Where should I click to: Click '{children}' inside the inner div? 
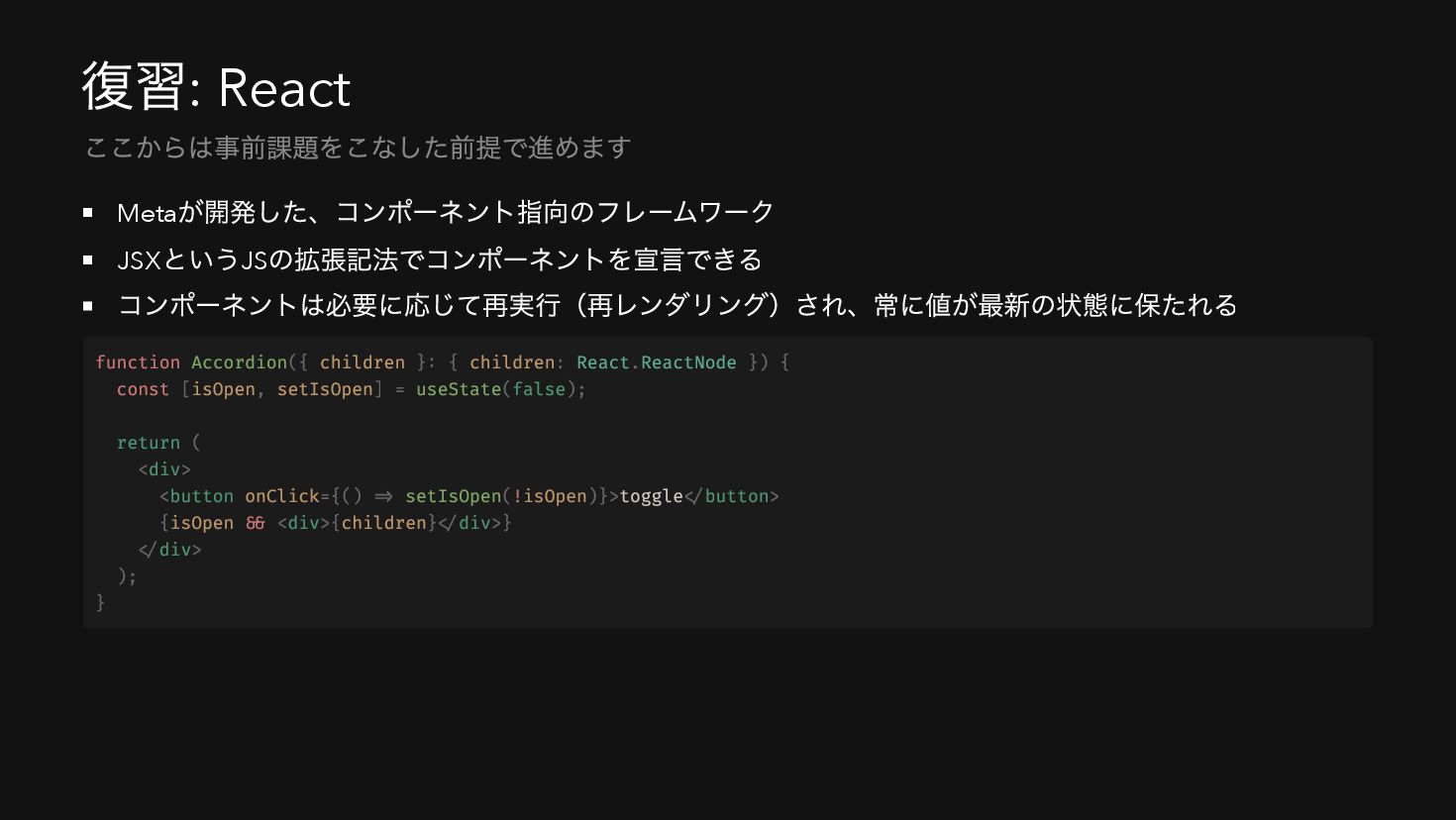pyautogui.click(x=383, y=523)
